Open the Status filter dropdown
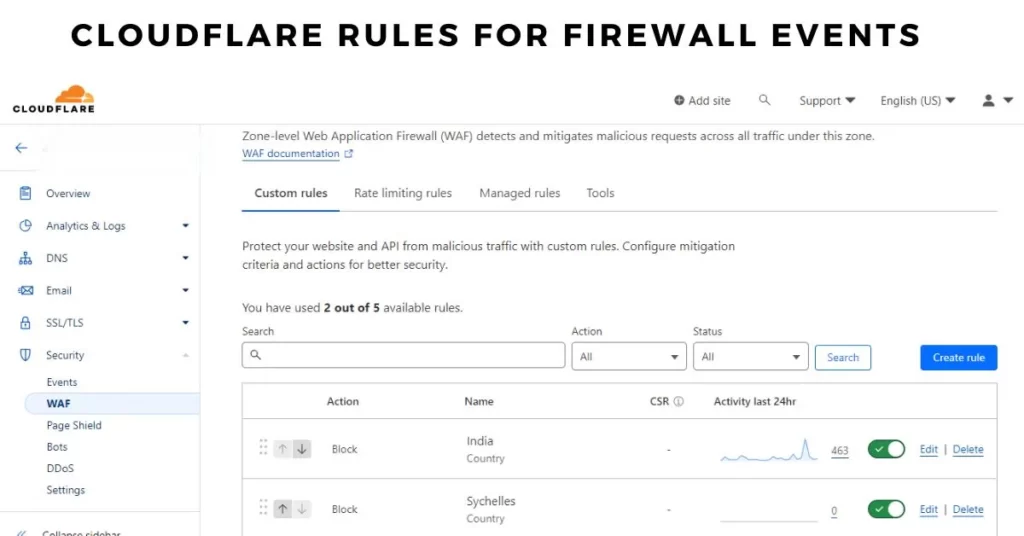 [x=750, y=356]
